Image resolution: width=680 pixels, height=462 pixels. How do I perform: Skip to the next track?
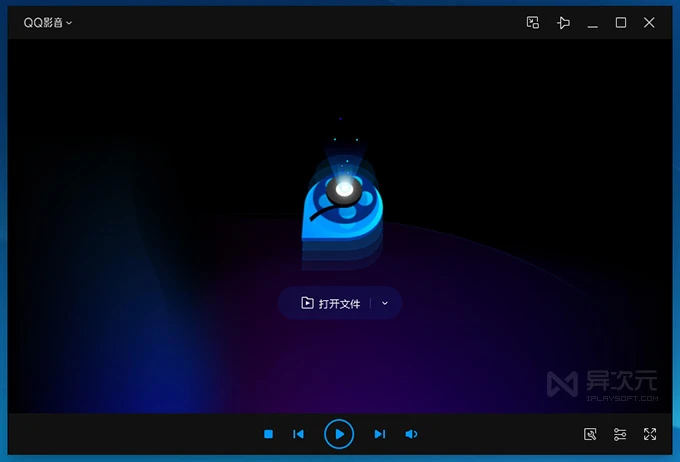(380, 434)
